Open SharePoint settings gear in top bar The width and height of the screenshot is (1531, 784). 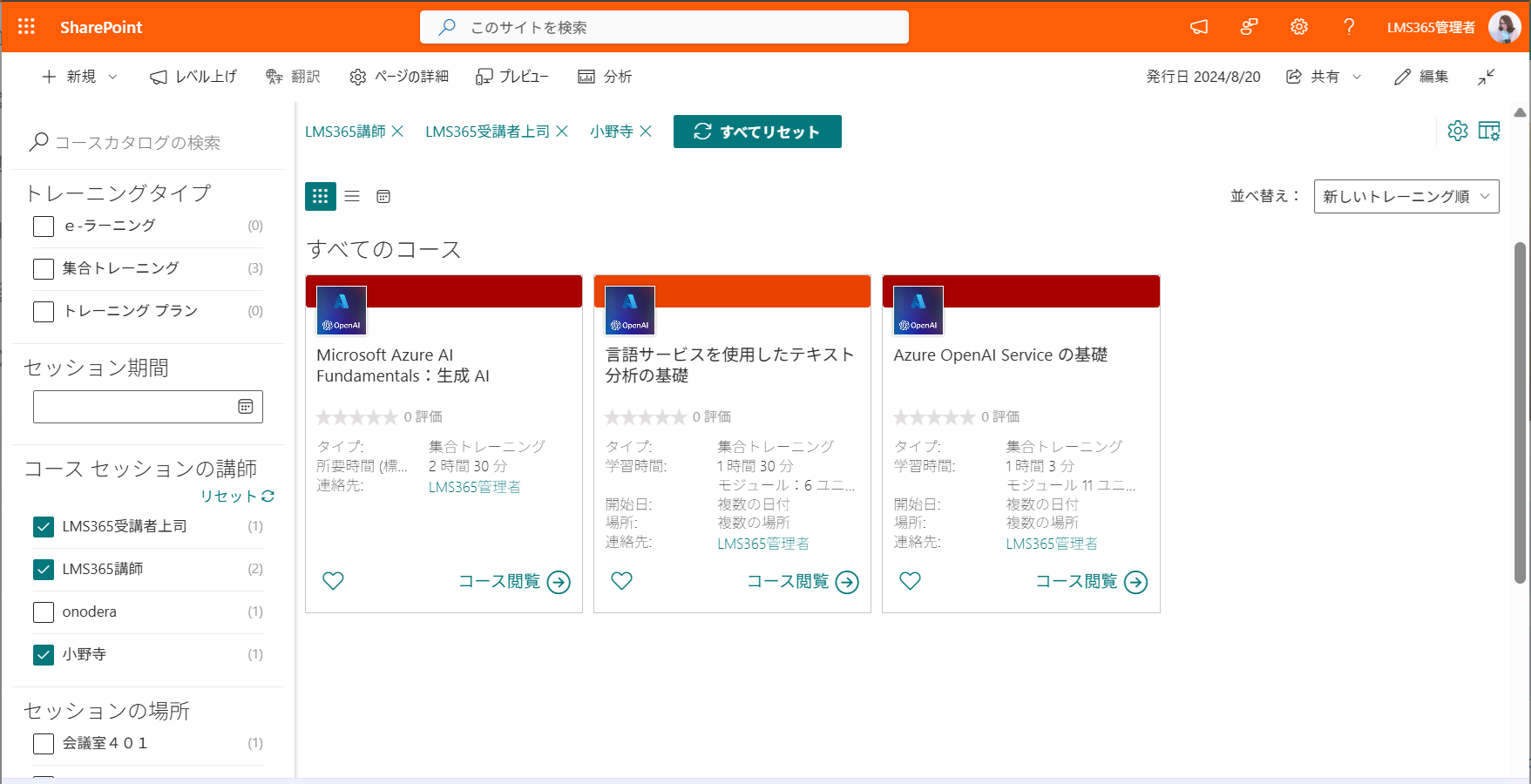(1299, 27)
